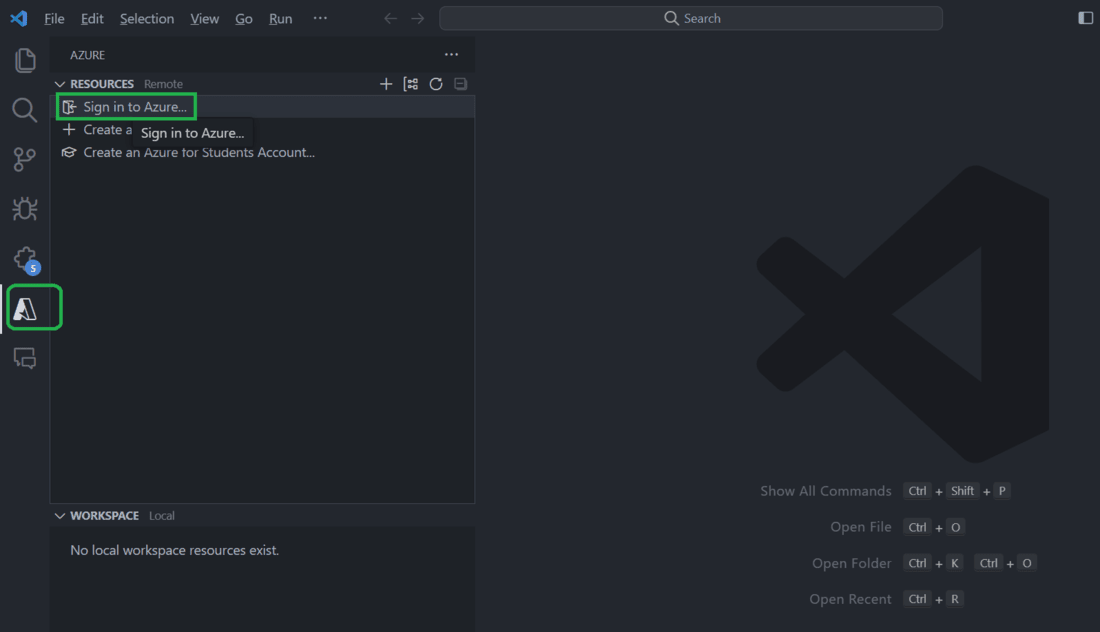Select the Azure view icon
The width and height of the screenshot is (1100, 632).
(x=25, y=309)
